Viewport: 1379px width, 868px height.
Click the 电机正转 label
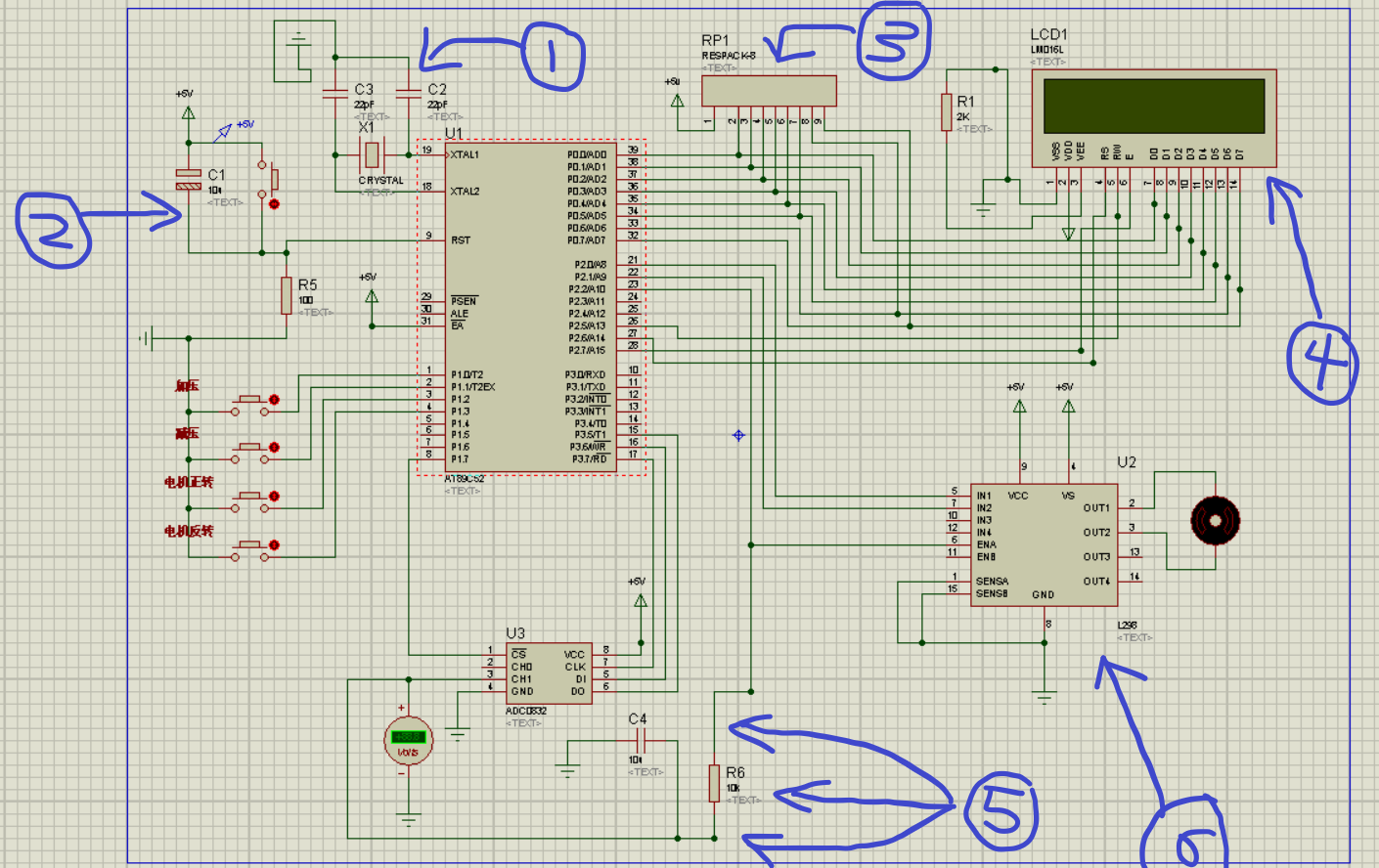[189, 482]
